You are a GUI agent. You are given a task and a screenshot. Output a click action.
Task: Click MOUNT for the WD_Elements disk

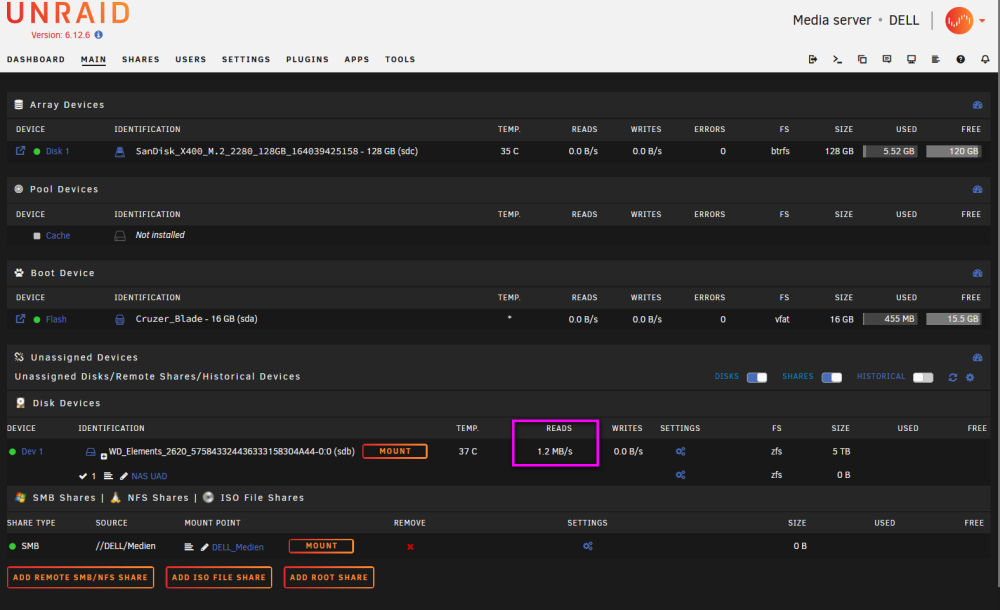coord(395,451)
